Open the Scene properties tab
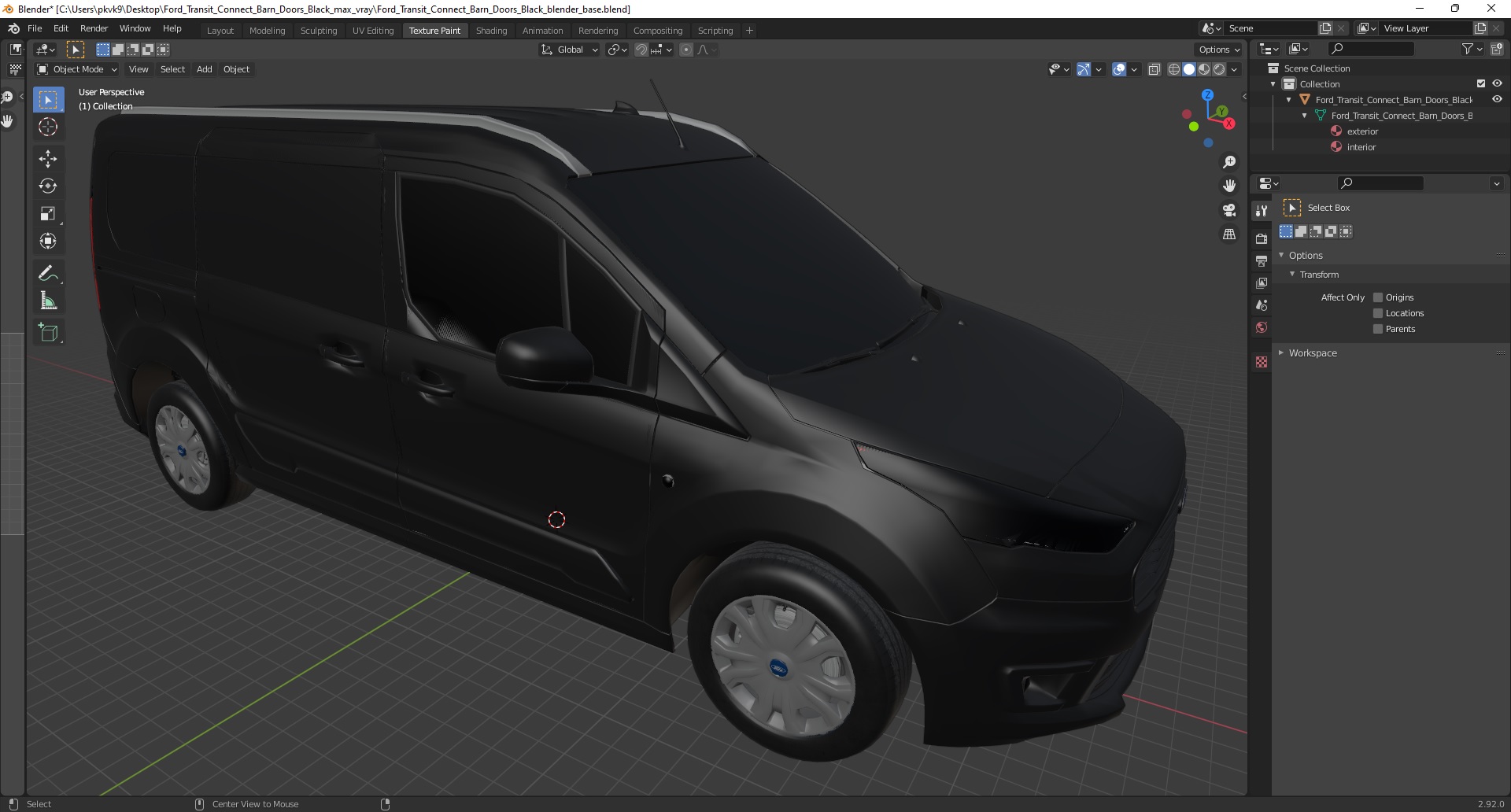Image resolution: width=1511 pixels, height=812 pixels. pyautogui.click(x=1262, y=304)
